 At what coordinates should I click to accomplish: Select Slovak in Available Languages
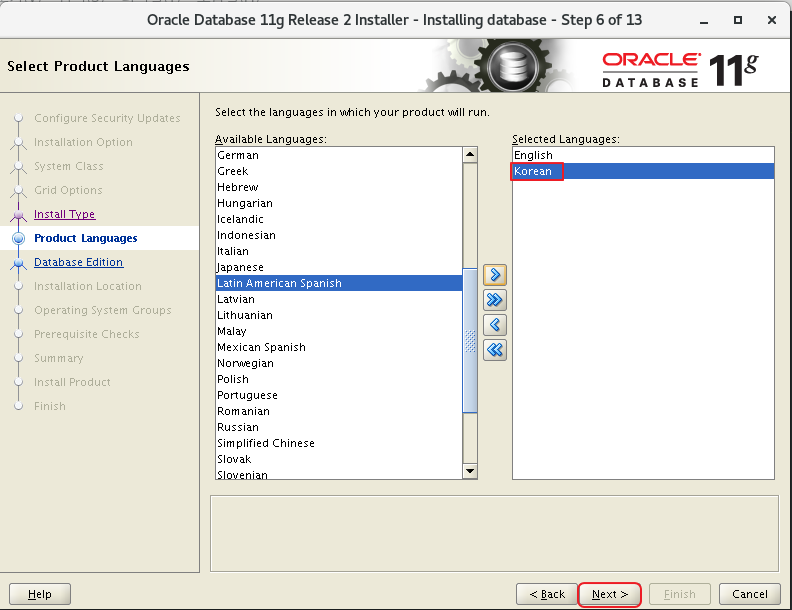pos(338,459)
